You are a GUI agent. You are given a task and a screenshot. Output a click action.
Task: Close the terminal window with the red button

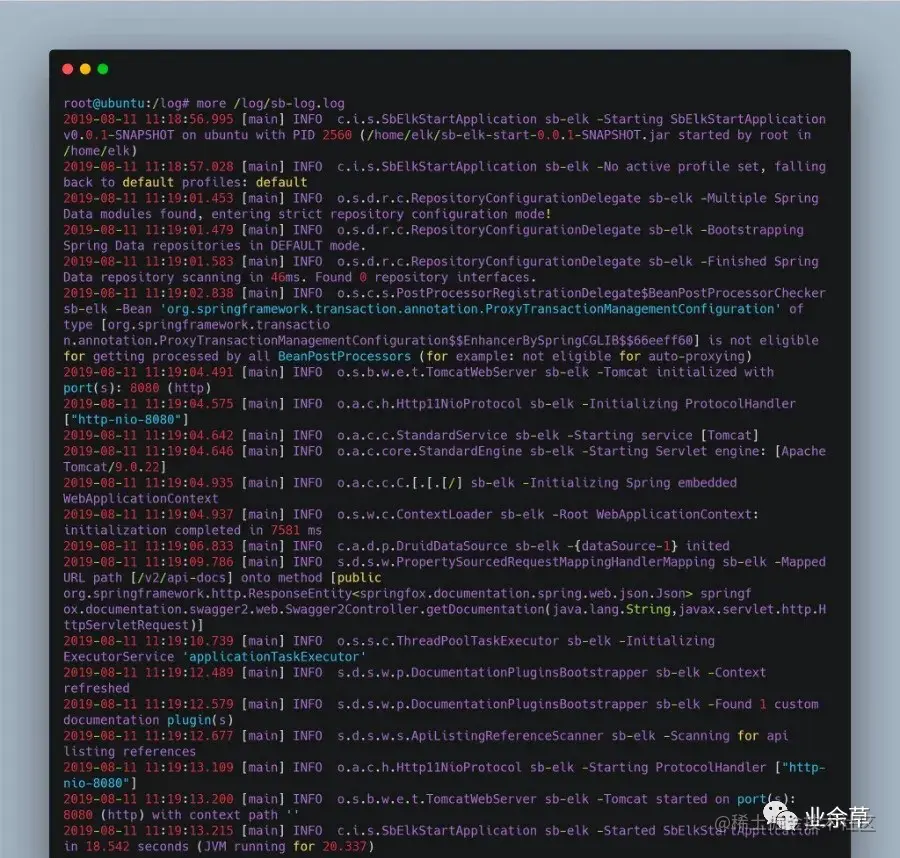pyautogui.click(x=68, y=69)
